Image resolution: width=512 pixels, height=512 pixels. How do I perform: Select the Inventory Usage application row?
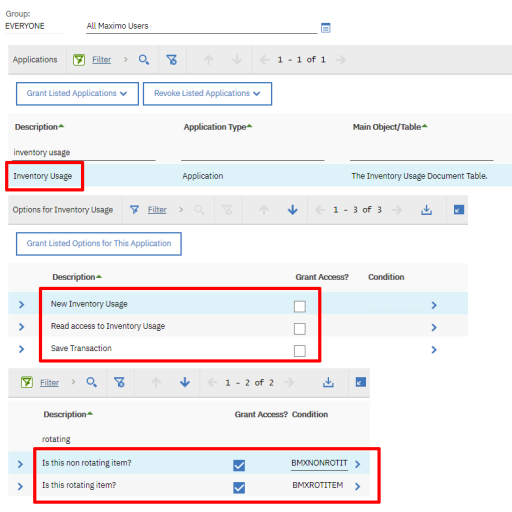pos(260,176)
